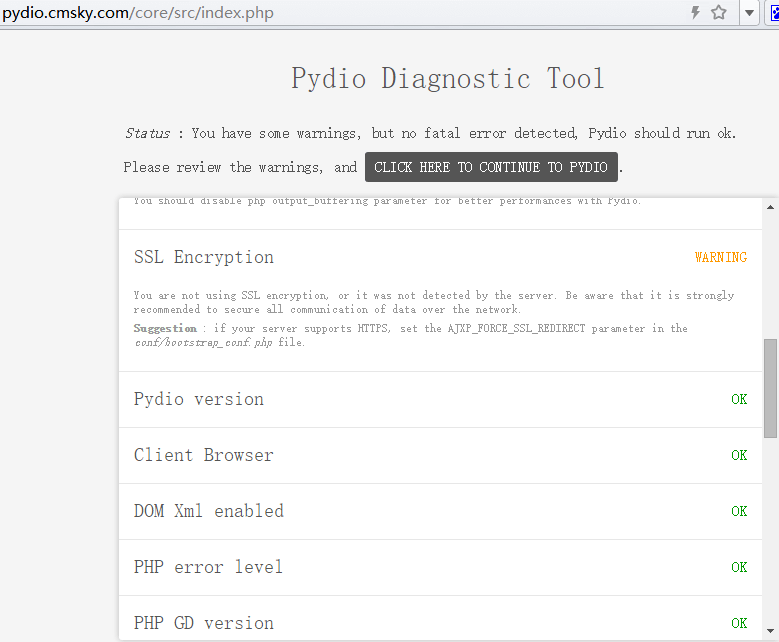The image size is (779, 642).
Task: Click the OK status for Pydio version
Action: [739, 399]
